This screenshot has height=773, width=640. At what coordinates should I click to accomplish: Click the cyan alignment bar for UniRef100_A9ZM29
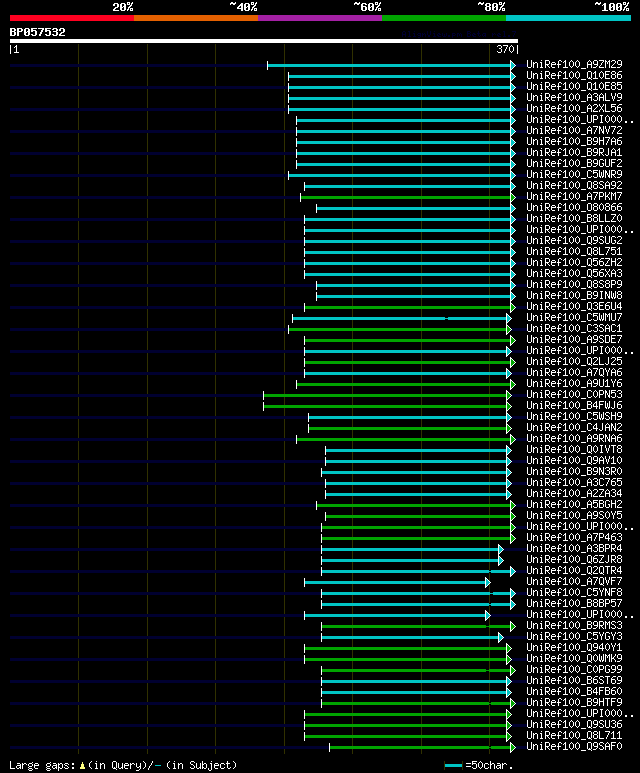[x=390, y=65]
